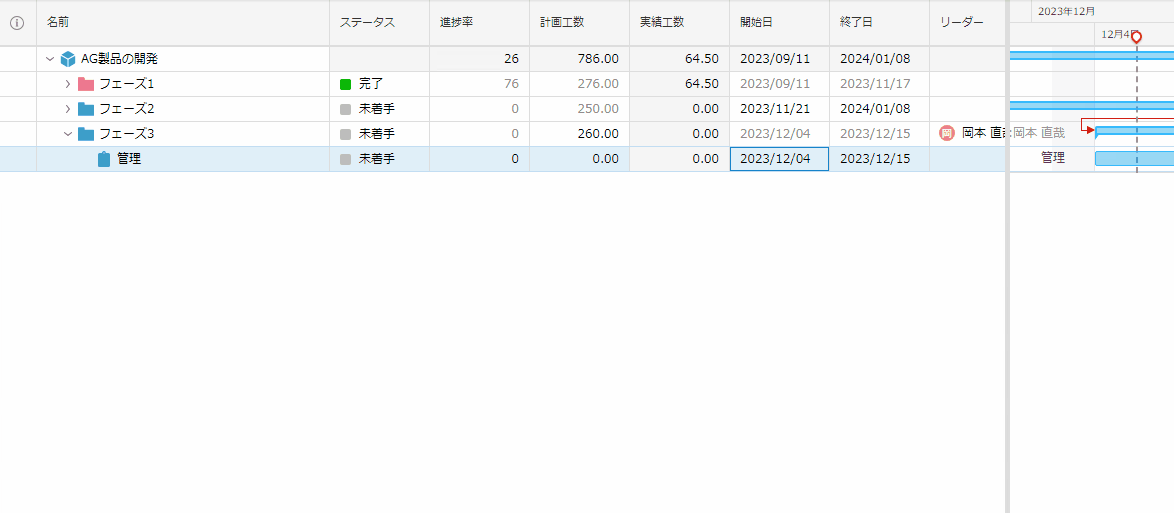The image size is (1174, 513).
Task: Click the 進捗率 column header
Action: pyautogui.click(x=456, y=22)
